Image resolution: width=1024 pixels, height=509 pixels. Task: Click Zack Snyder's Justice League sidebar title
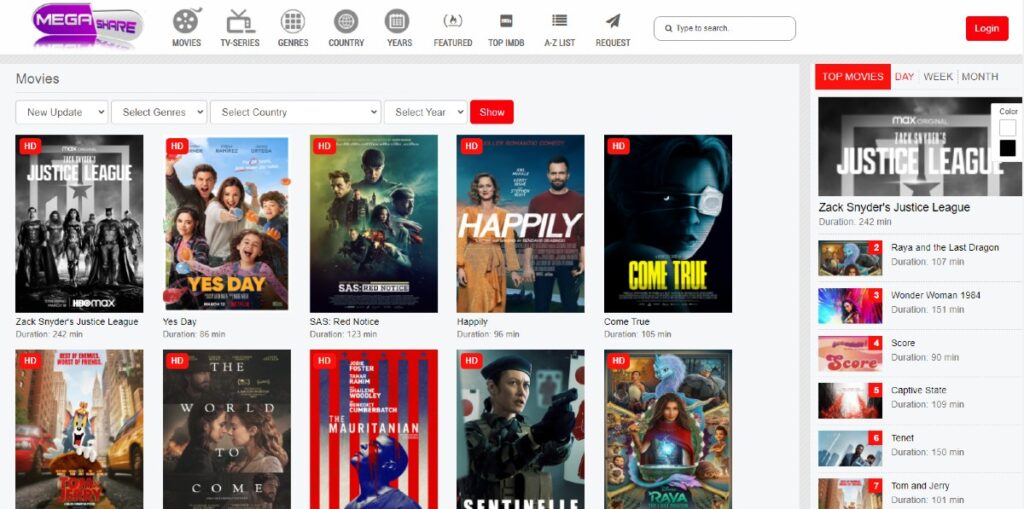[894, 207]
